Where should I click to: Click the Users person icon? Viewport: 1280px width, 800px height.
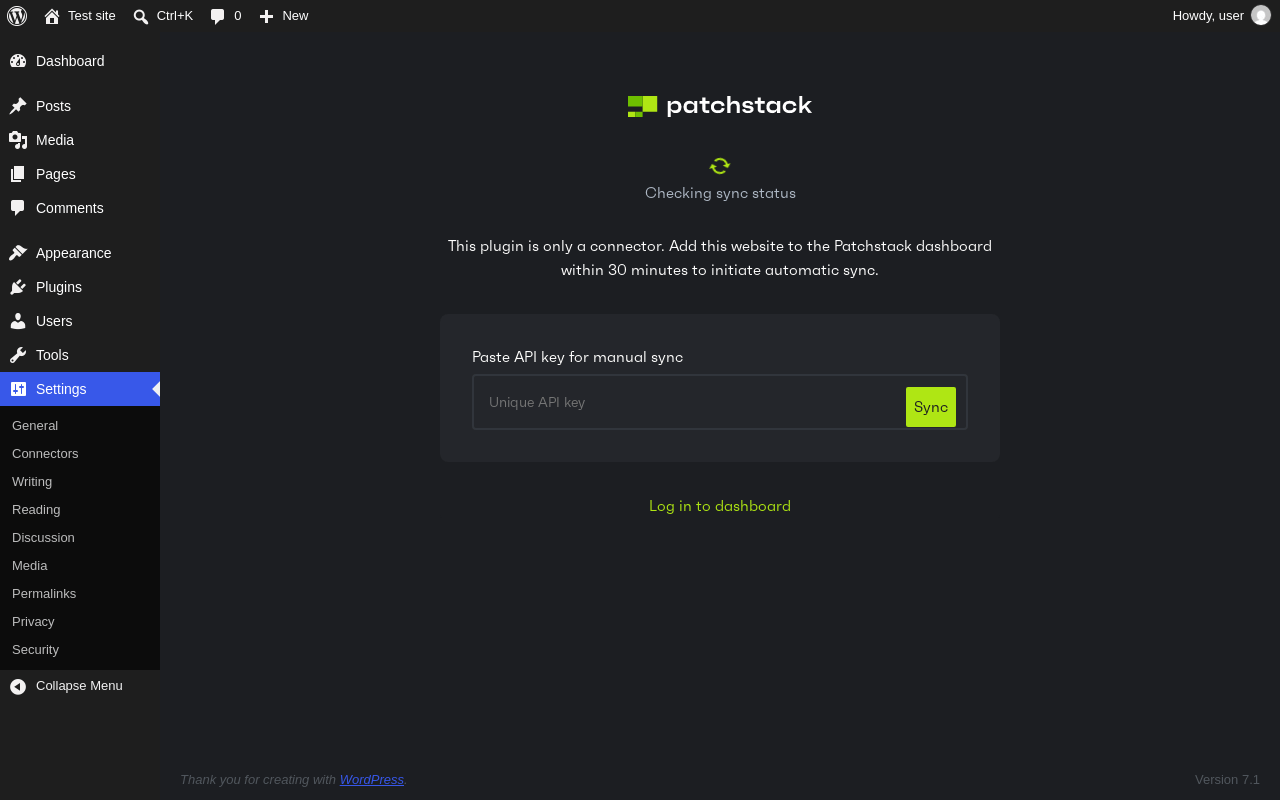18,321
